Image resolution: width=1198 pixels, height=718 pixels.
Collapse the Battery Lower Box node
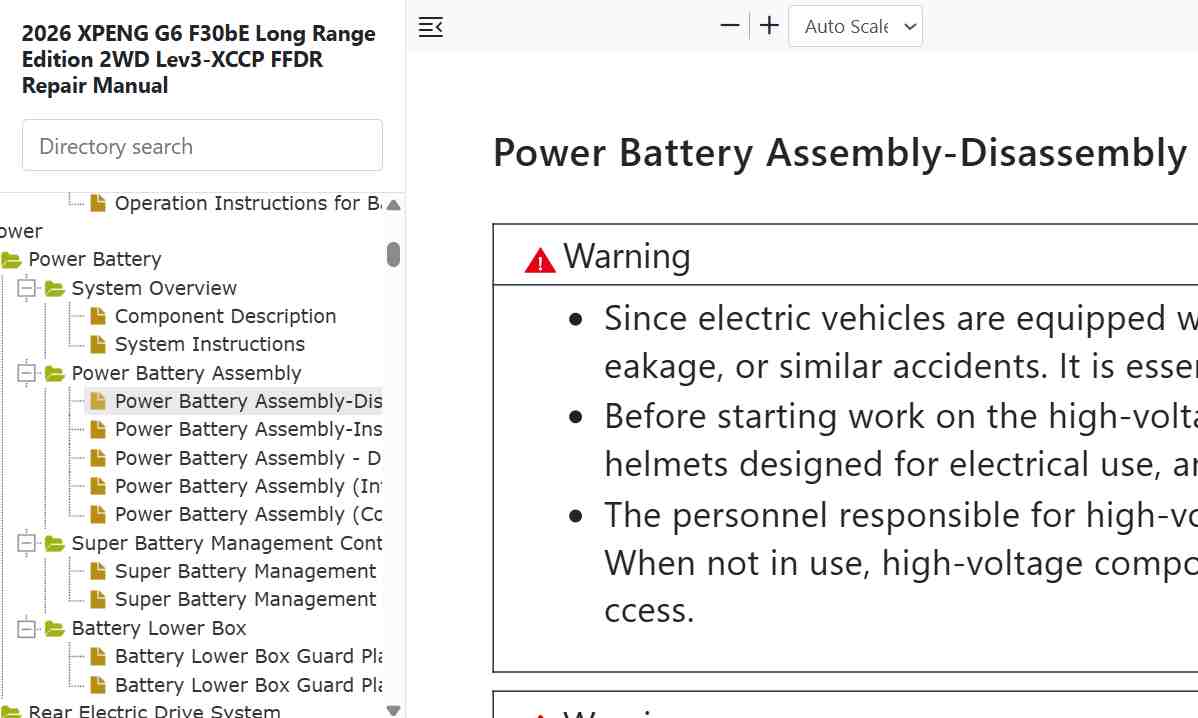coord(27,628)
